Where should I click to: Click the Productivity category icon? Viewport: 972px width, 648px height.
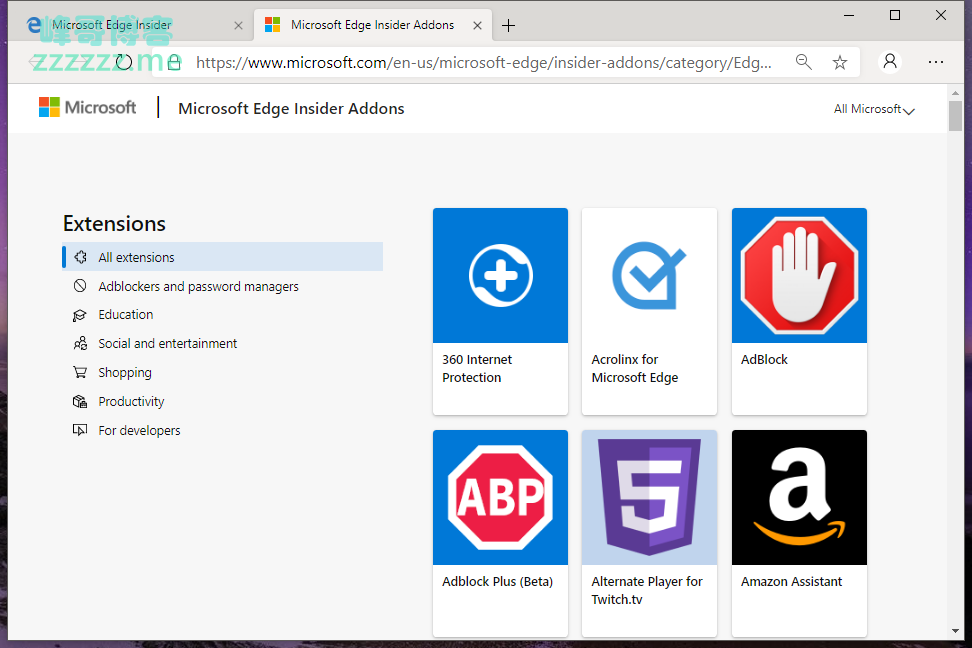tap(80, 401)
